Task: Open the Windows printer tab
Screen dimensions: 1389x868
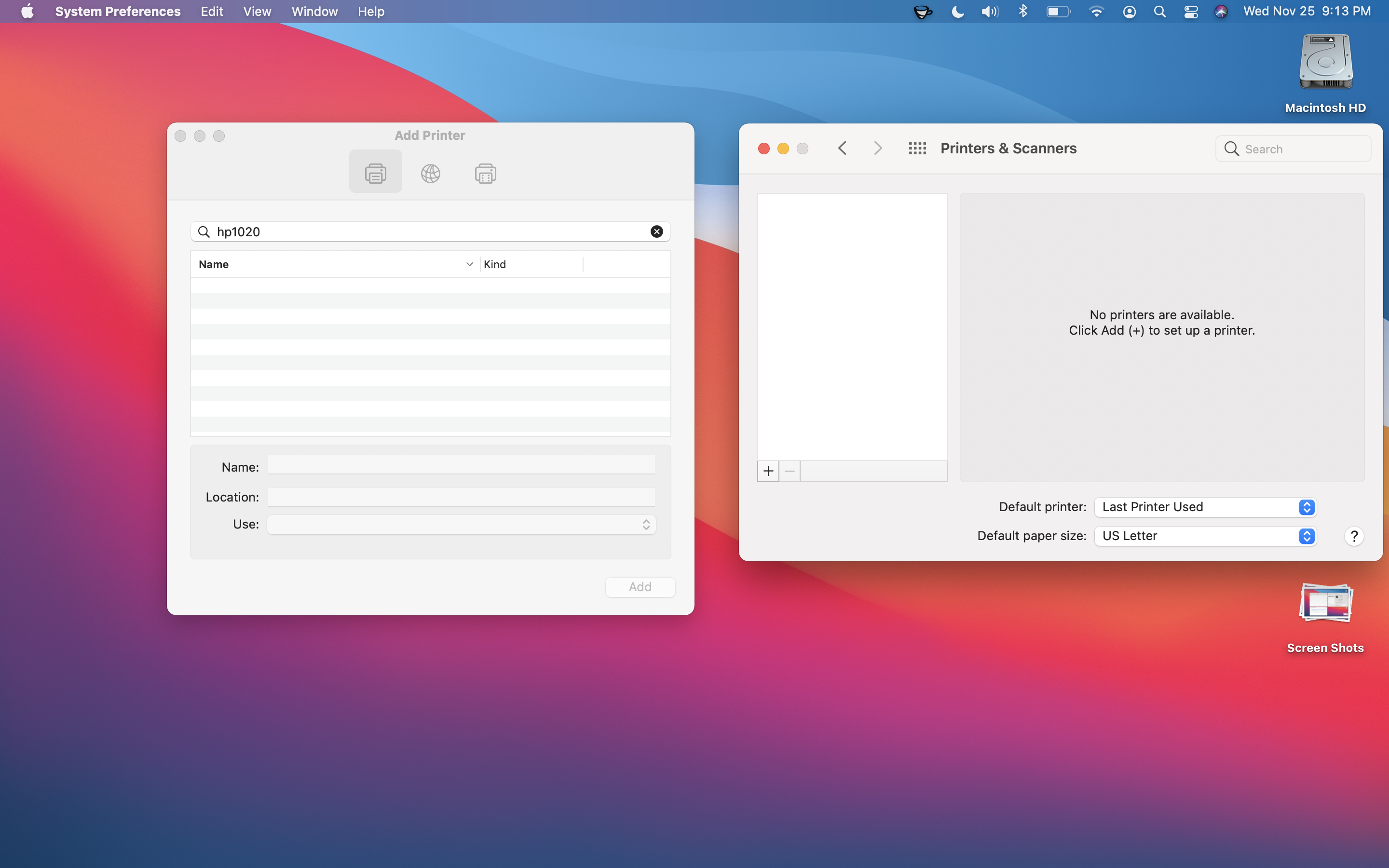Action: point(485,173)
